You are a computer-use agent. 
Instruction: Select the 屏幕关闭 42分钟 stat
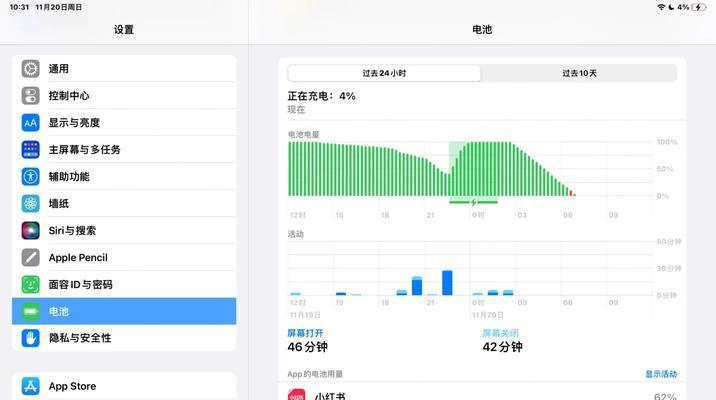pyautogui.click(x=502, y=341)
